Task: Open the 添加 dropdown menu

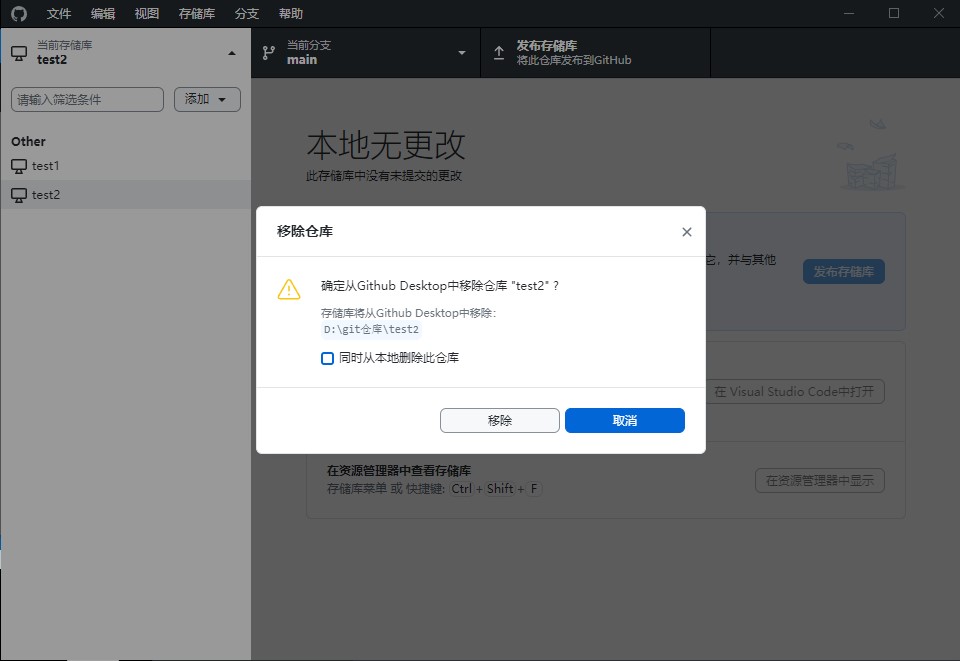Action: [207, 99]
